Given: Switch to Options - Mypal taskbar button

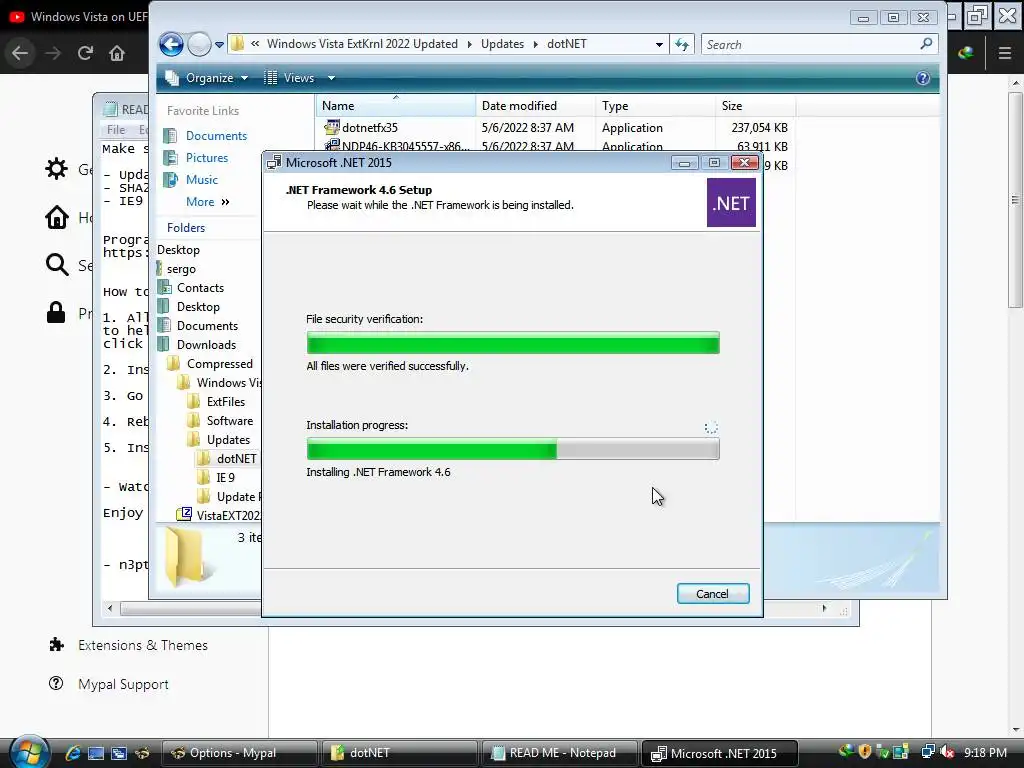Looking at the screenshot, I should (239, 753).
